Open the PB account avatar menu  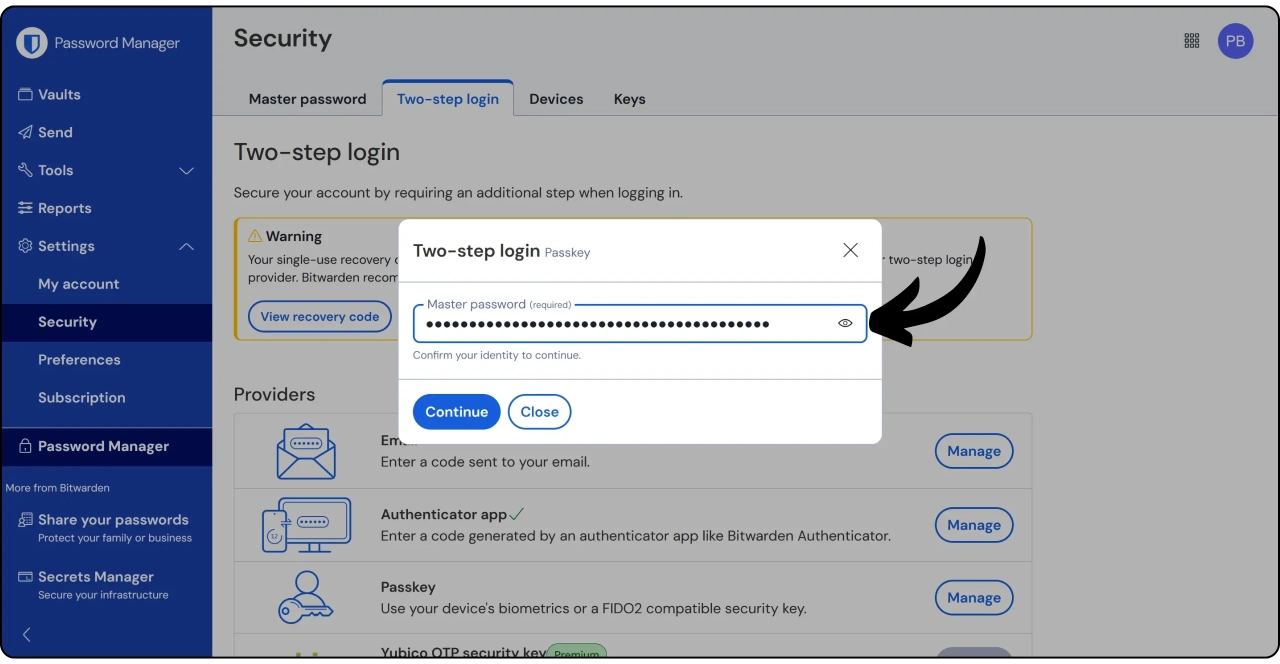click(x=1235, y=41)
